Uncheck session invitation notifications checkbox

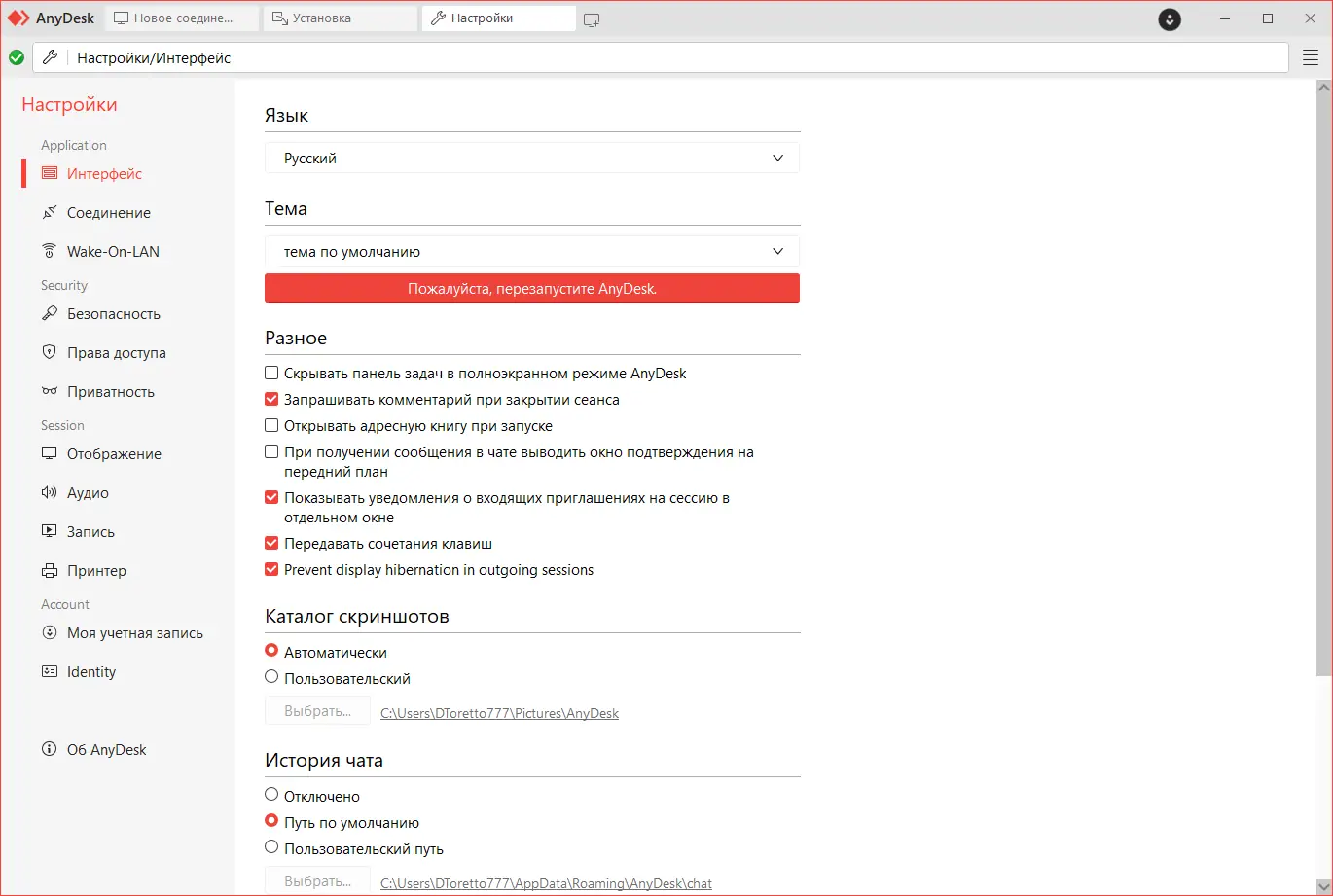pyautogui.click(x=271, y=498)
